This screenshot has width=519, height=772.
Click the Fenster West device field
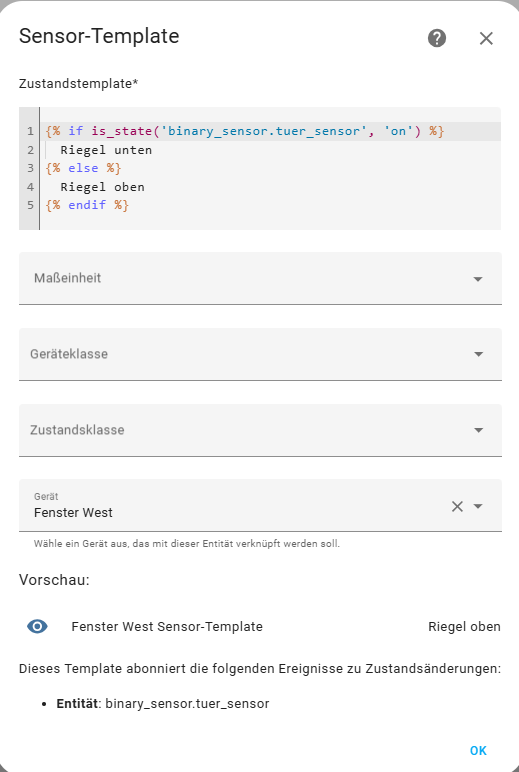pos(260,505)
